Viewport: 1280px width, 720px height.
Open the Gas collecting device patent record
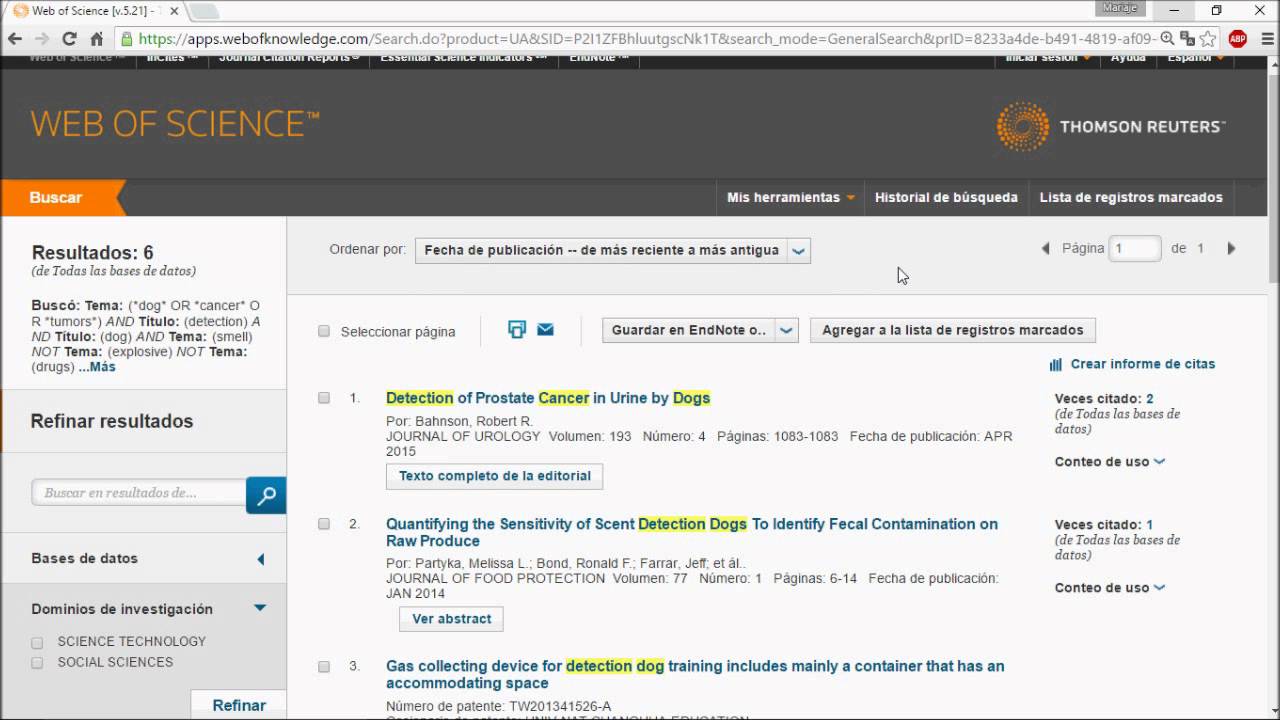695,674
